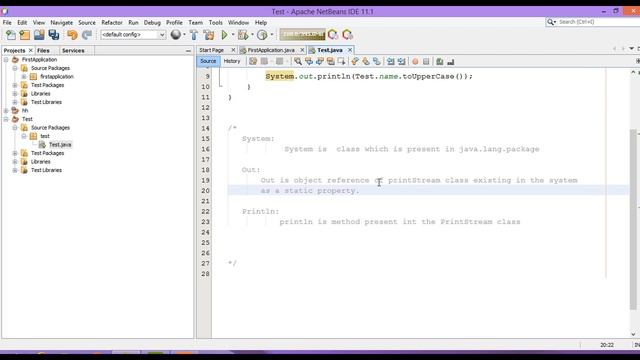Select Test Packages under FirstApplication

[47, 85]
